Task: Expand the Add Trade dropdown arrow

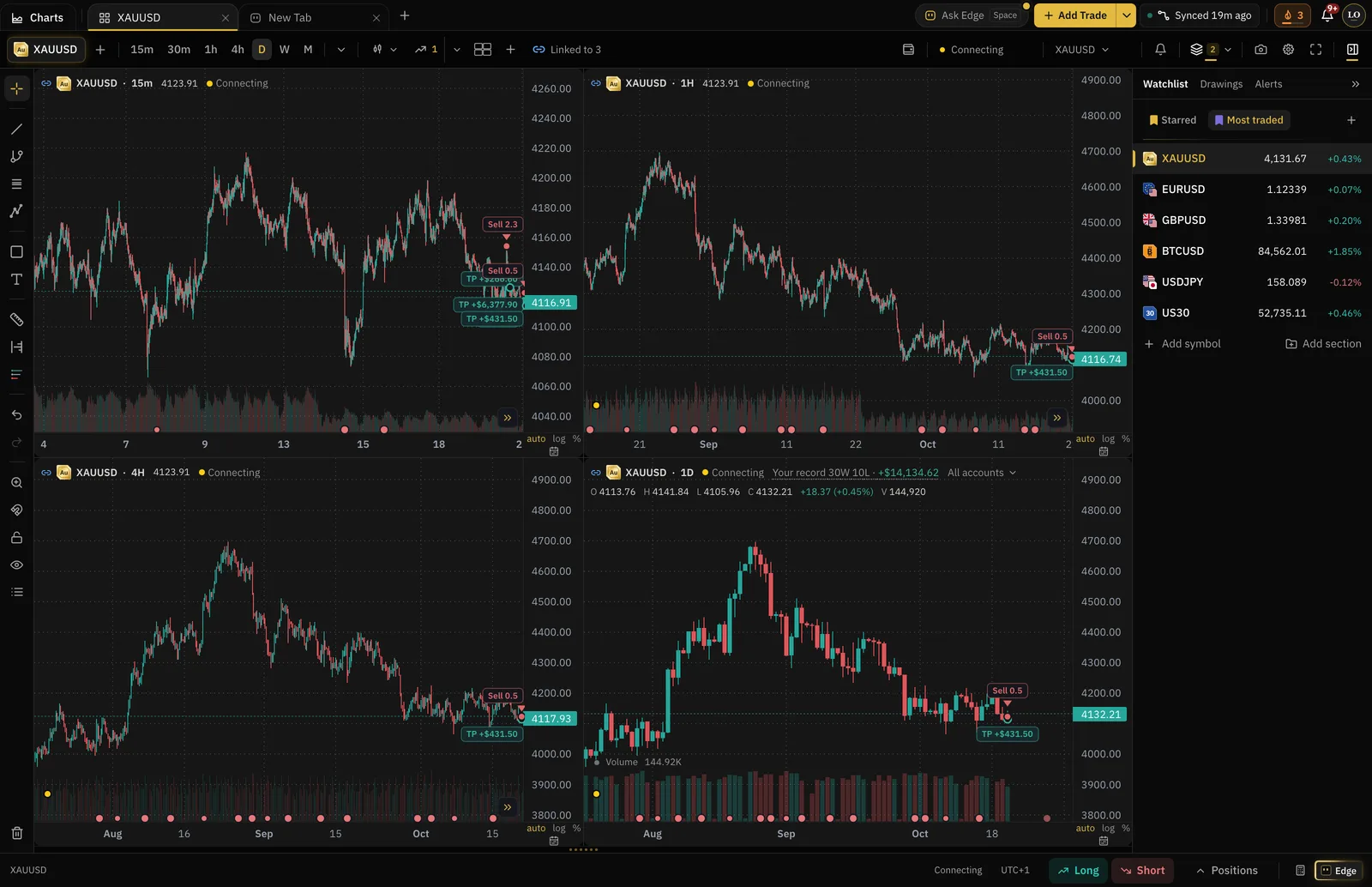Action: coord(1127,15)
